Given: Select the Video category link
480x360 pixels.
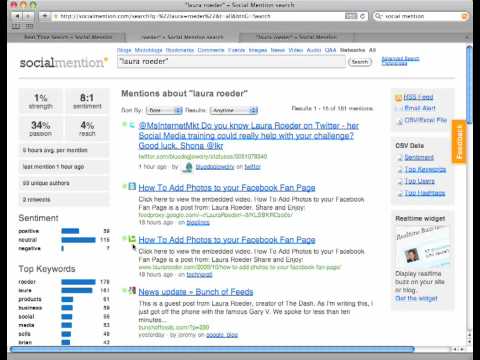Looking at the screenshot, I should point(296,50).
